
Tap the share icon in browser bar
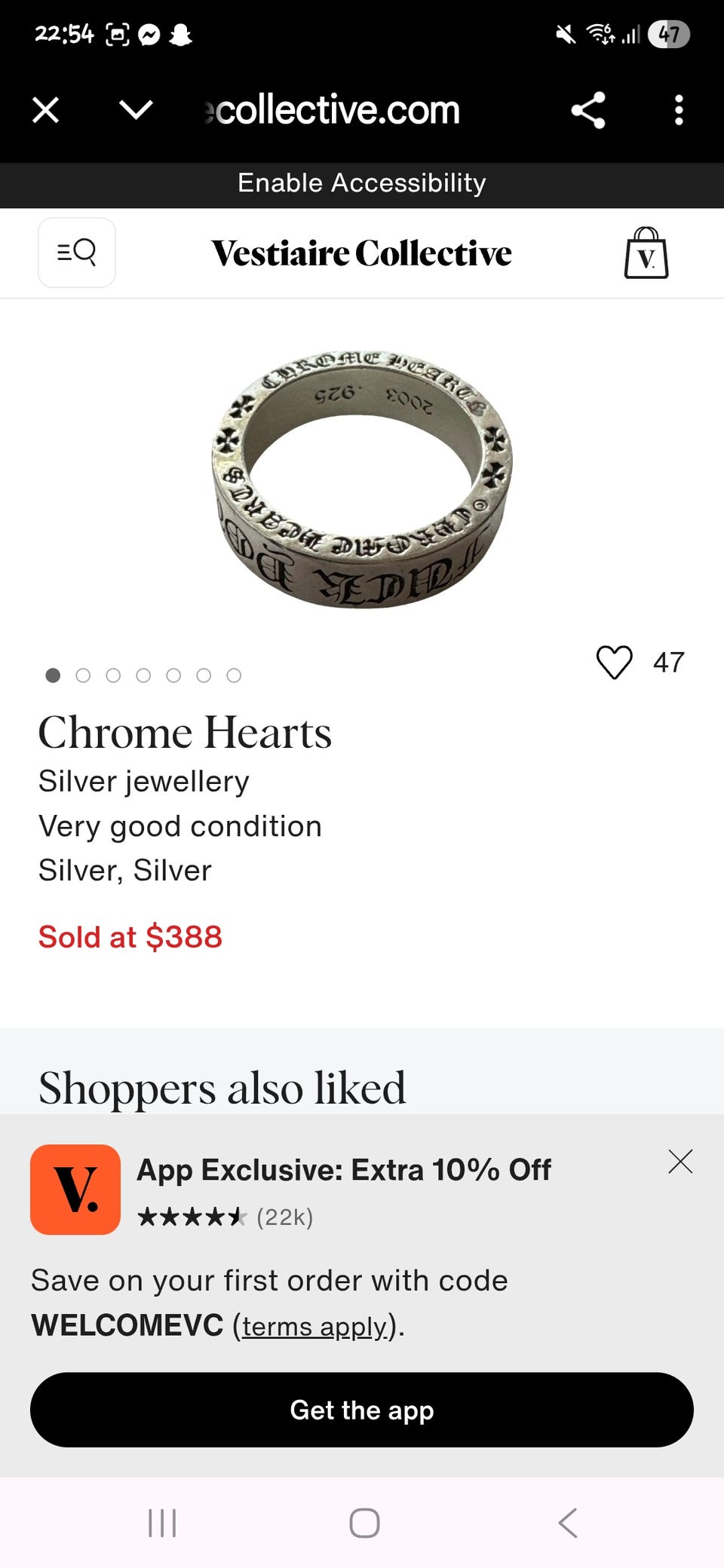click(588, 110)
